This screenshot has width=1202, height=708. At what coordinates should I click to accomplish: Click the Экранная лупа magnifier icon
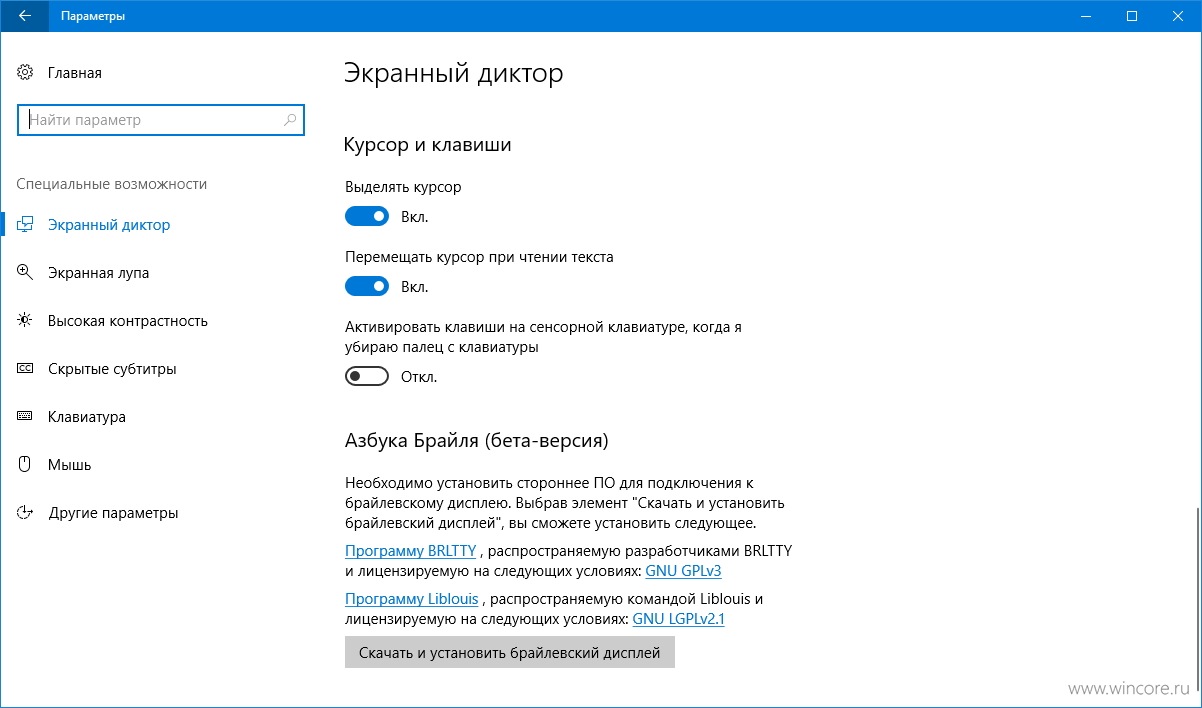(x=26, y=273)
